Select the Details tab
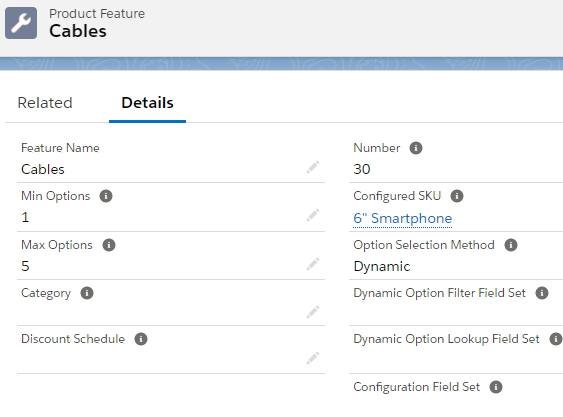This screenshot has height=417, width=563. (x=147, y=103)
